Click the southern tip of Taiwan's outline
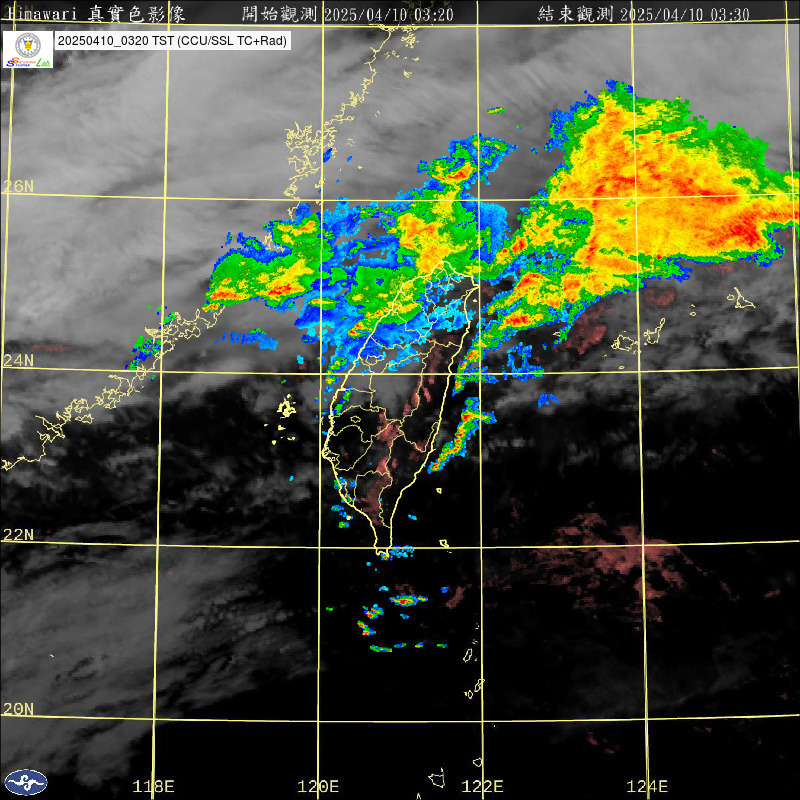Screen dimensions: 800x800 pyautogui.click(x=382, y=551)
